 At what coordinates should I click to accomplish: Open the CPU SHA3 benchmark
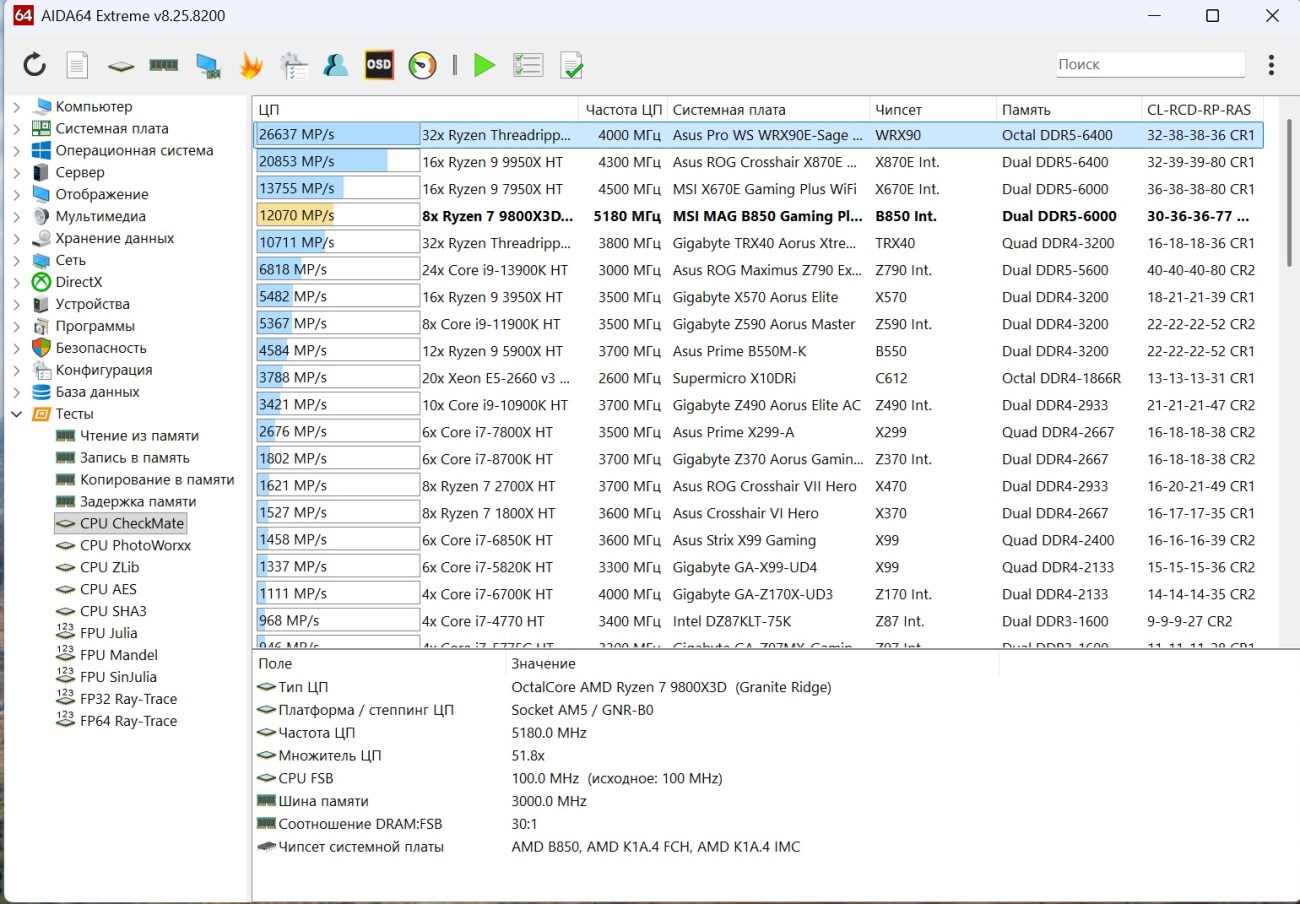tap(111, 611)
